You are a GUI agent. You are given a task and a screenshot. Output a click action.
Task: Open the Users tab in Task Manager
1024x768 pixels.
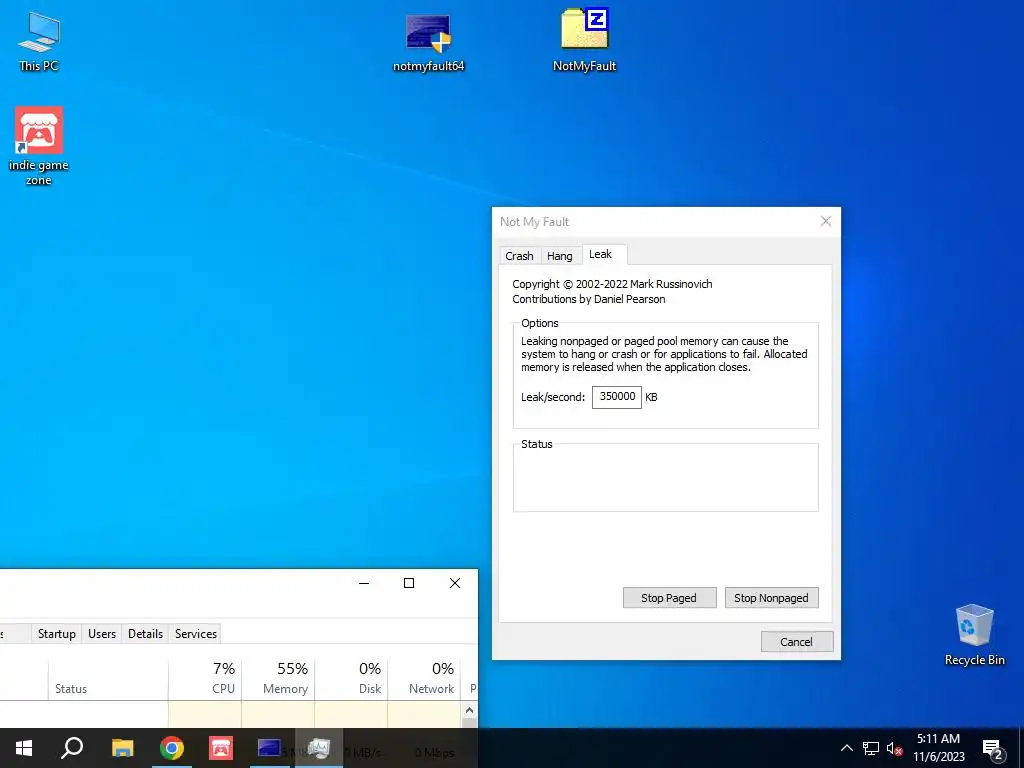102,633
